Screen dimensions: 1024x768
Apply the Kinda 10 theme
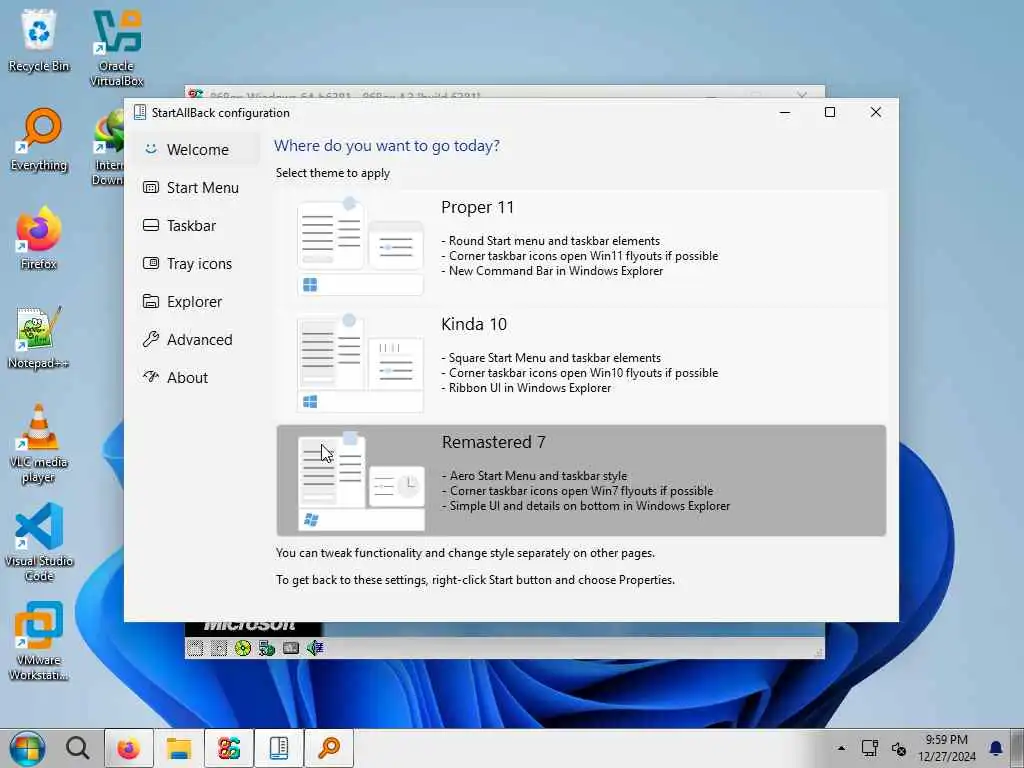coord(581,363)
